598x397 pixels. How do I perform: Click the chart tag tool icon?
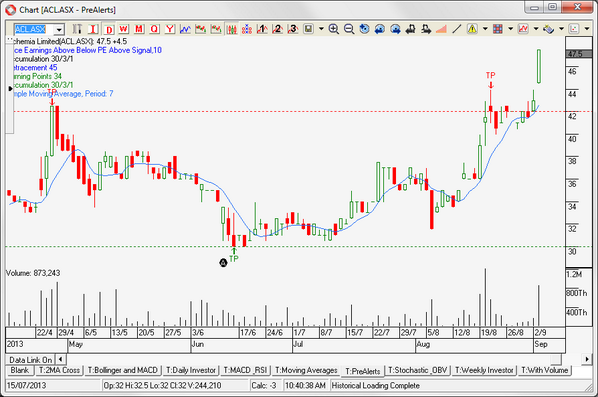point(548,29)
